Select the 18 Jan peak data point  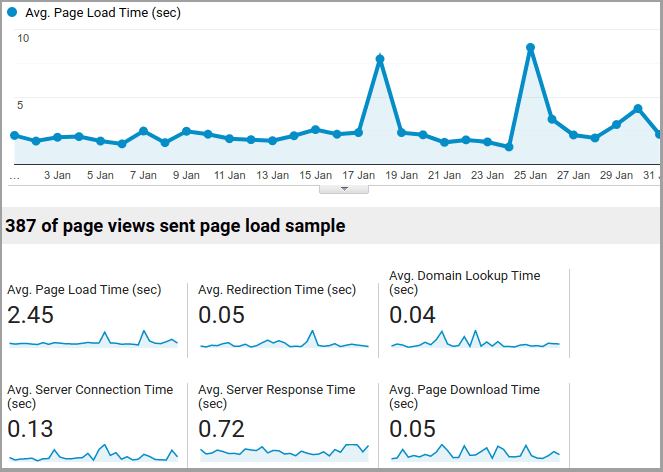[x=380, y=59]
